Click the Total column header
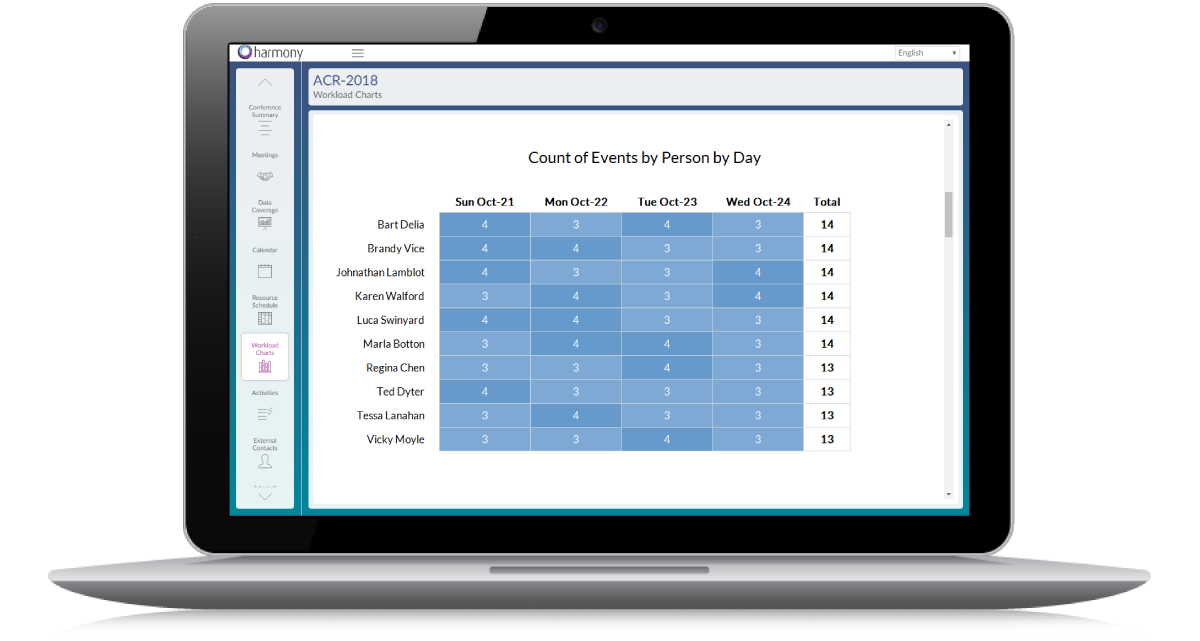The height and width of the screenshot is (641, 1200). coord(827,202)
